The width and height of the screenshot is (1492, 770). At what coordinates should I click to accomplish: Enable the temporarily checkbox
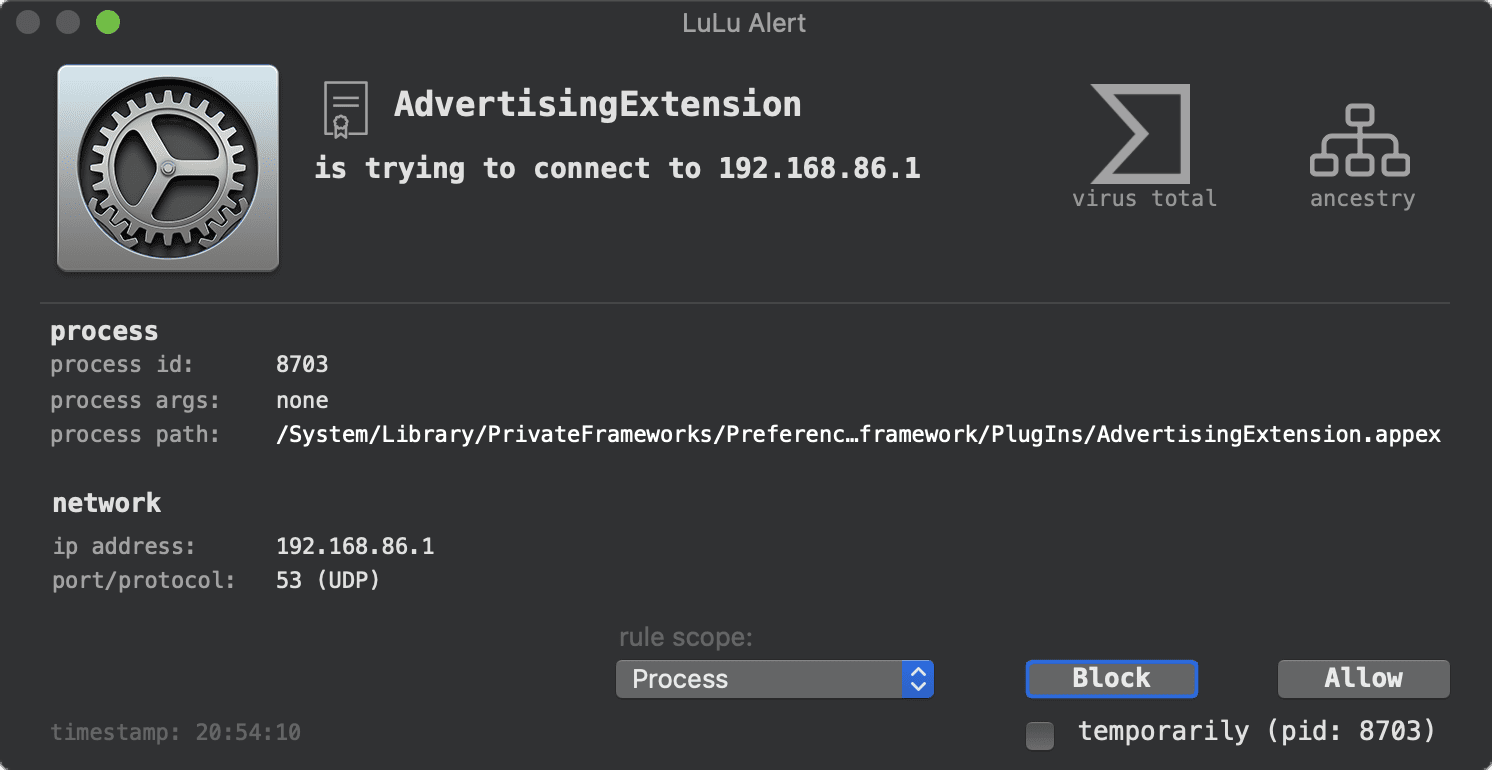[1040, 735]
